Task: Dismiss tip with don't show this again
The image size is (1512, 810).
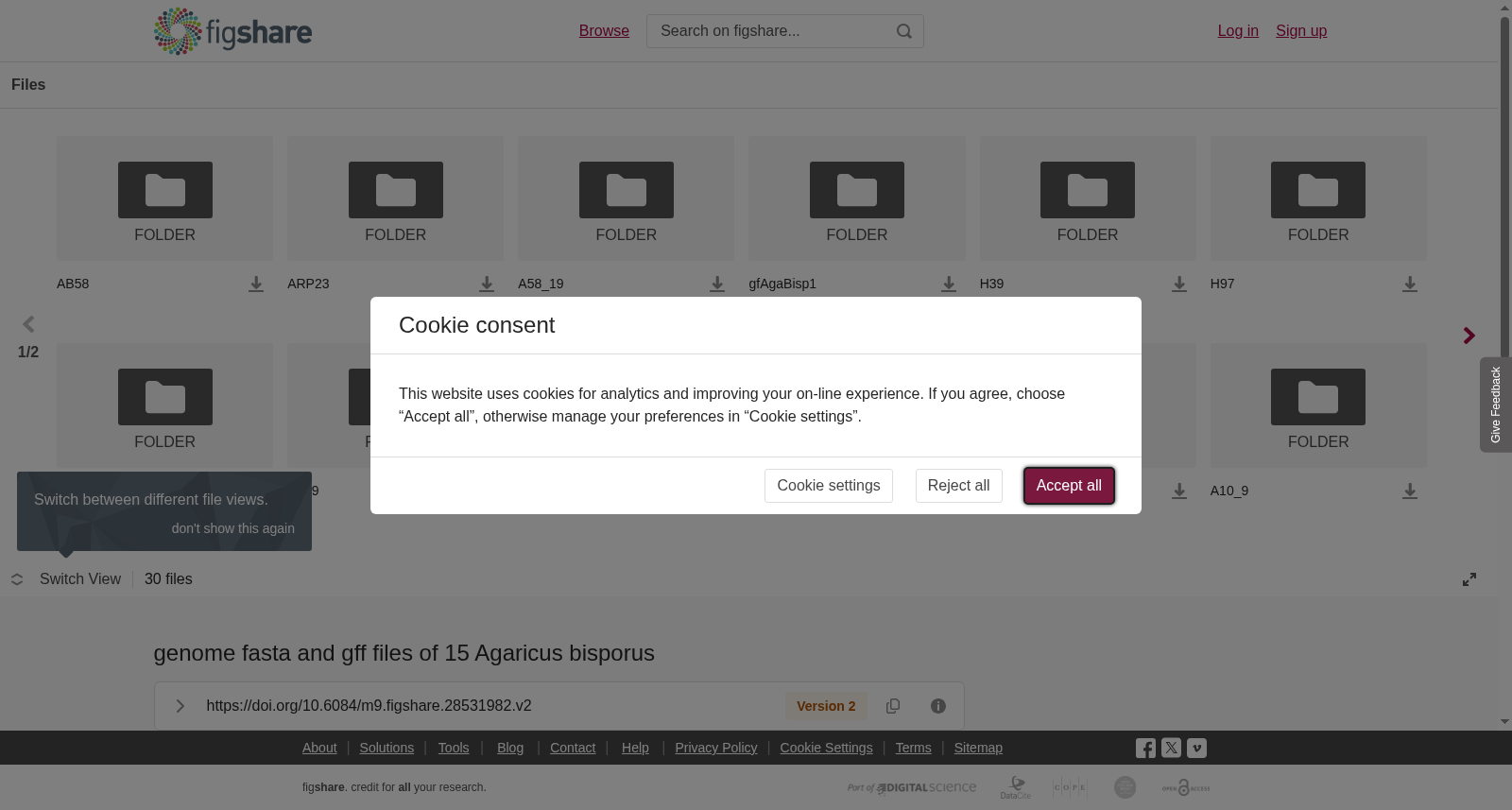Action: pyautogui.click(x=233, y=528)
